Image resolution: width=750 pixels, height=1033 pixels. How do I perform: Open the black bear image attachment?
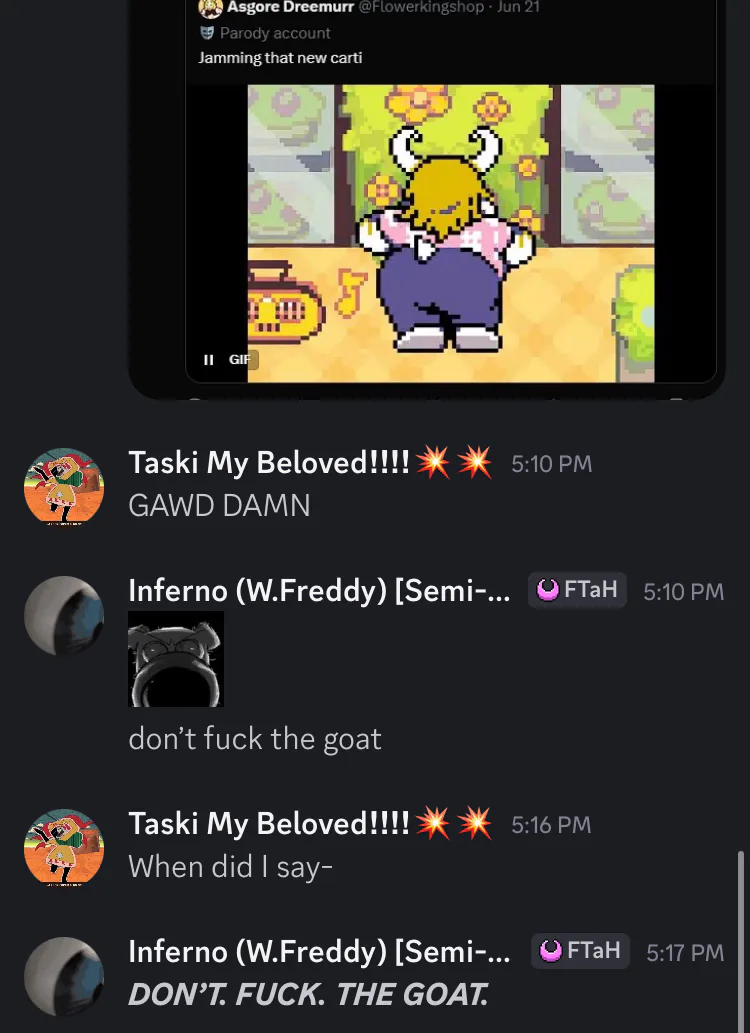pyautogui.click(x=176, y=659)
